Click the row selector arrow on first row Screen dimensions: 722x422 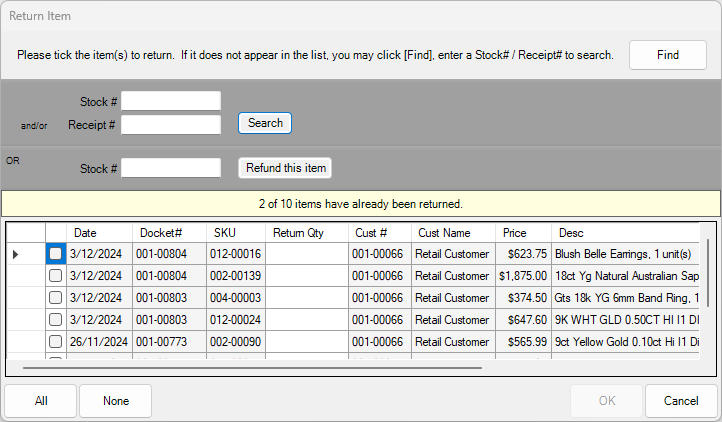(16, 255)
